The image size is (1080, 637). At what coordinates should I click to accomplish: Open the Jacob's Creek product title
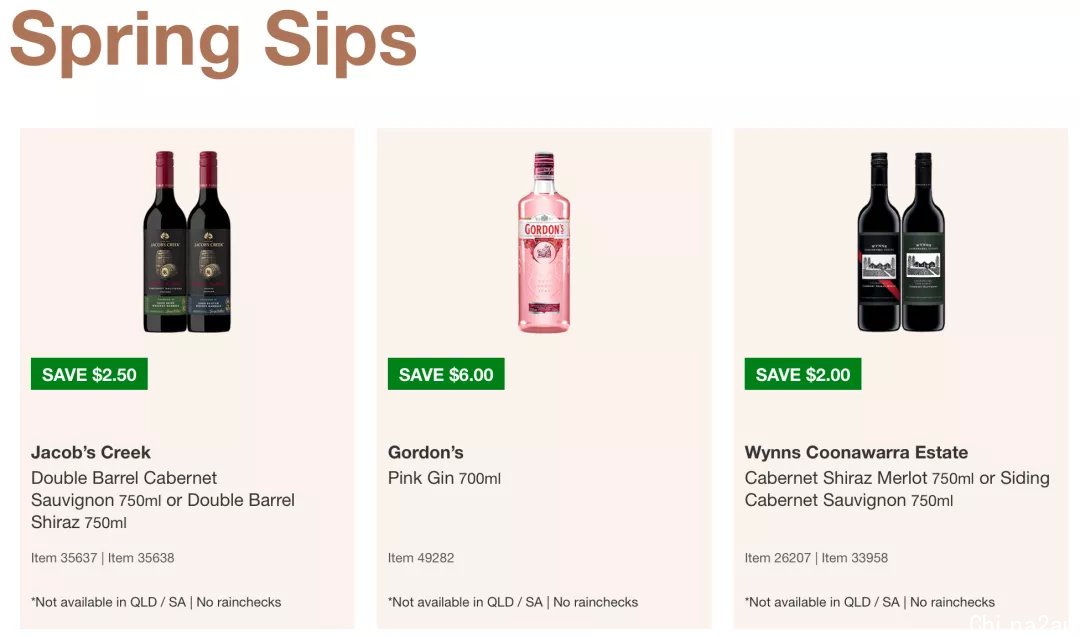[x=90, y=452]
